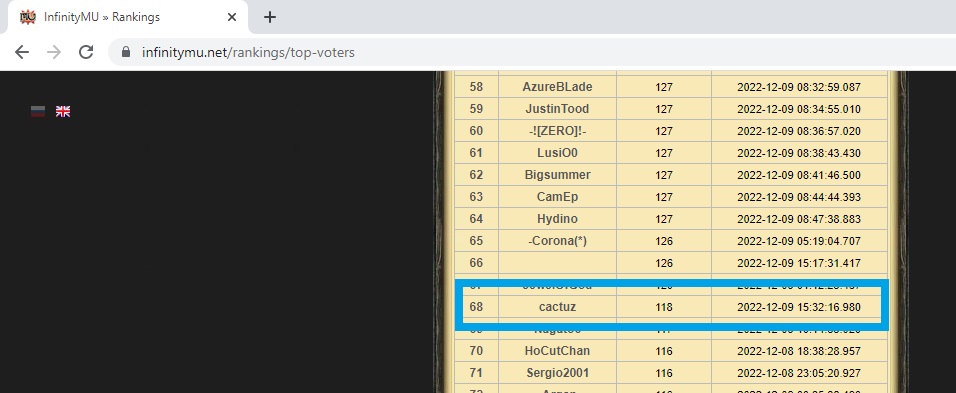Click vote count 127 for Hydino
956x393 pixels.
664,219
